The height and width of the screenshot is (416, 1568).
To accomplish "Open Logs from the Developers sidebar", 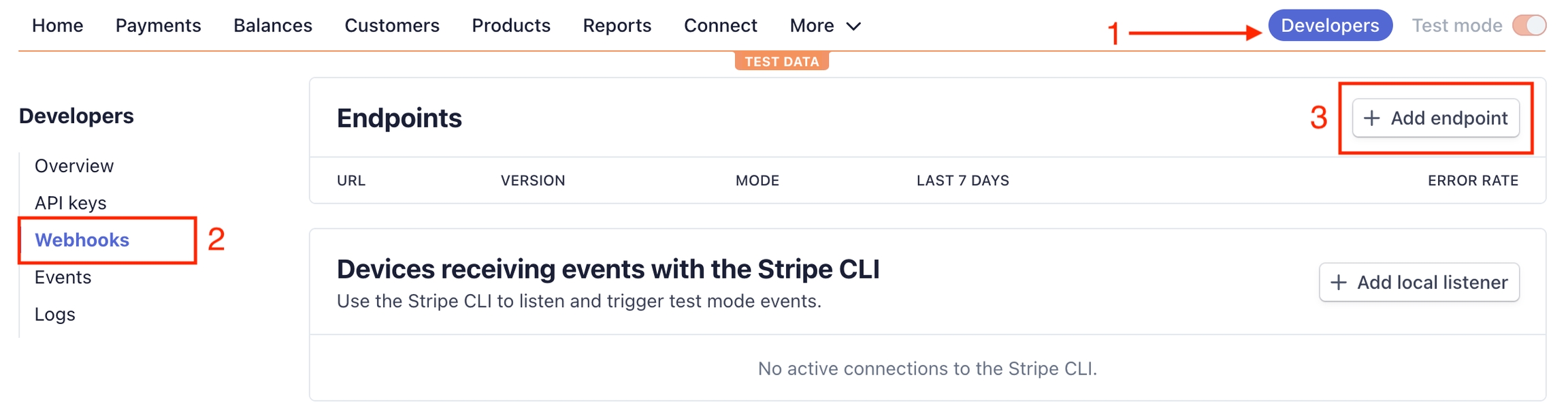I will 55,314.
